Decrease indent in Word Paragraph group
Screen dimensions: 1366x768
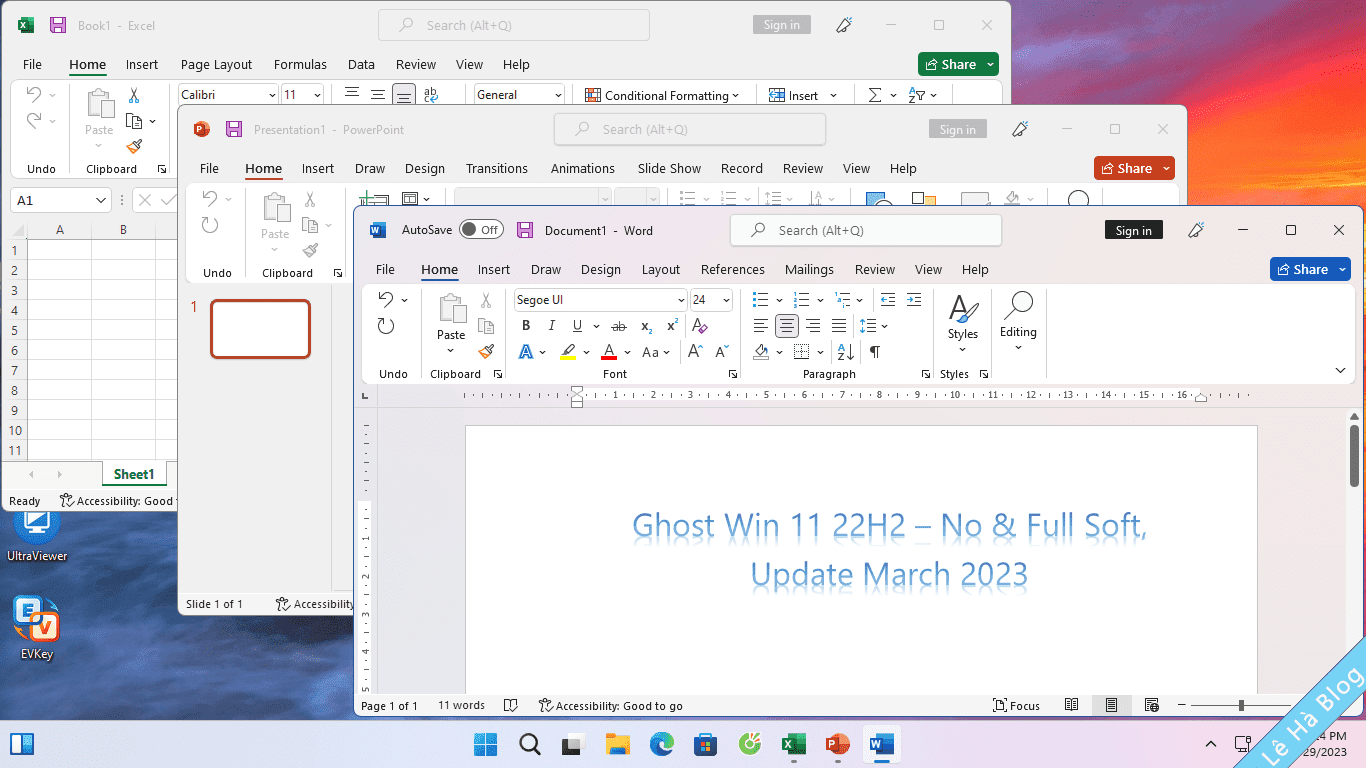888,300
